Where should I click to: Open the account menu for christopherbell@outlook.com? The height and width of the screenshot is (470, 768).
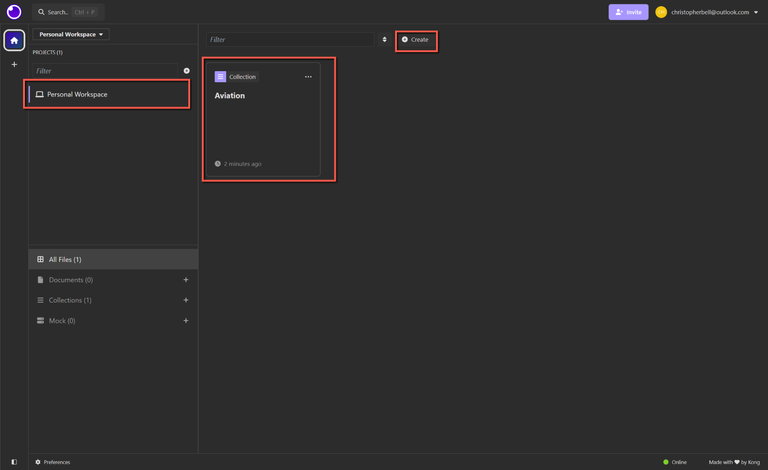tap(708, 12)
